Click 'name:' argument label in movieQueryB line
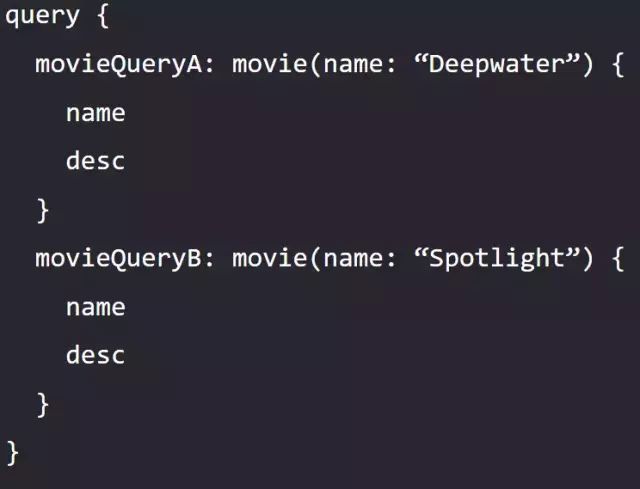 coord(360,260)
